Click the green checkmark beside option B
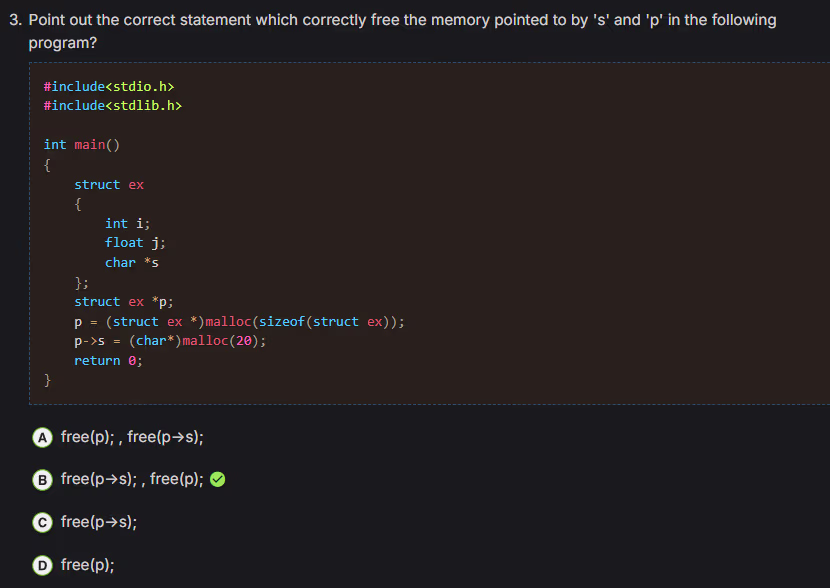The image size is (830, 588). tap(218, 480)
